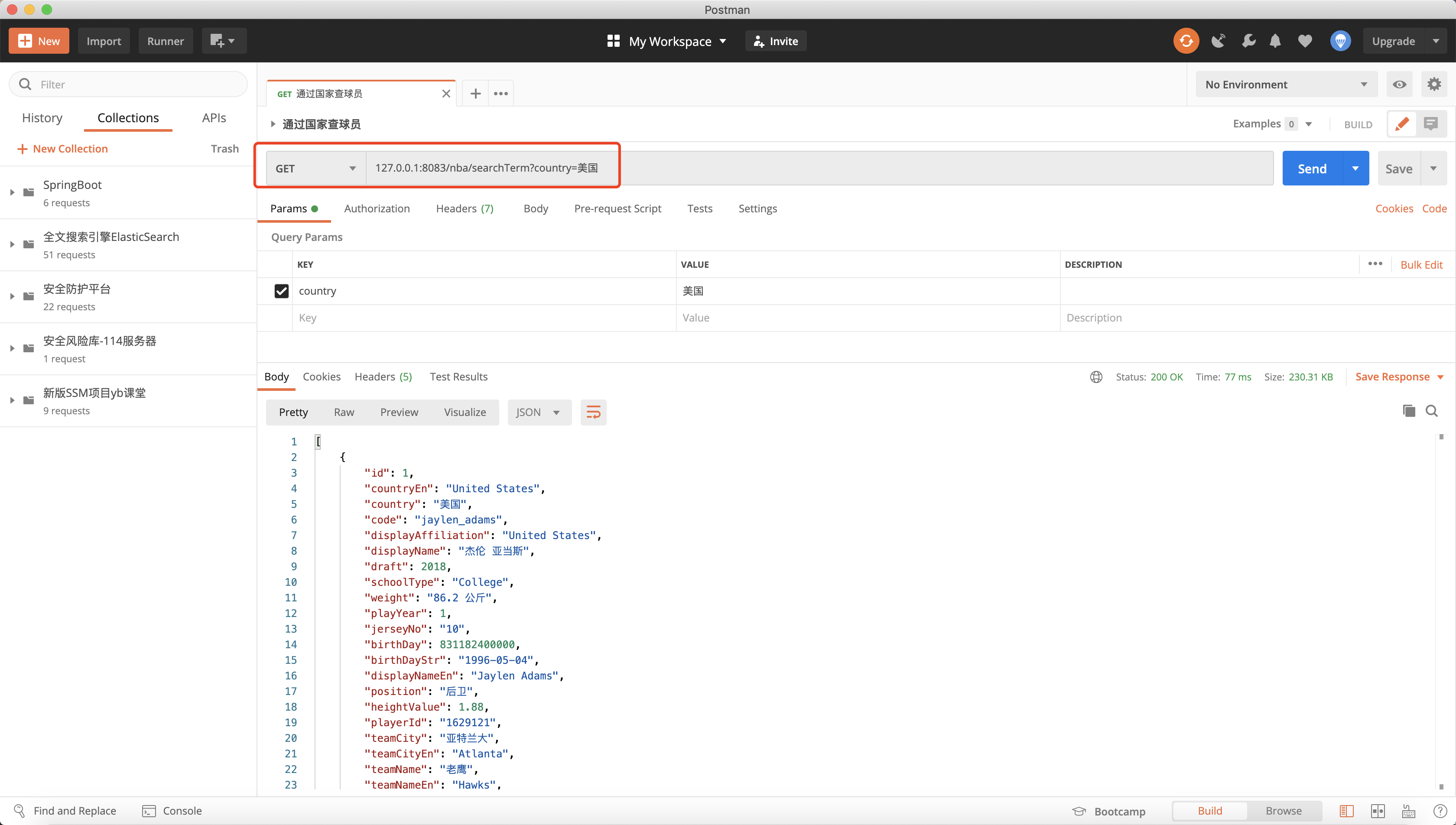The height and width of the screenshot is (825, 1456).
Task: Switch to the History tab
Action: click(x=42, y=118)
